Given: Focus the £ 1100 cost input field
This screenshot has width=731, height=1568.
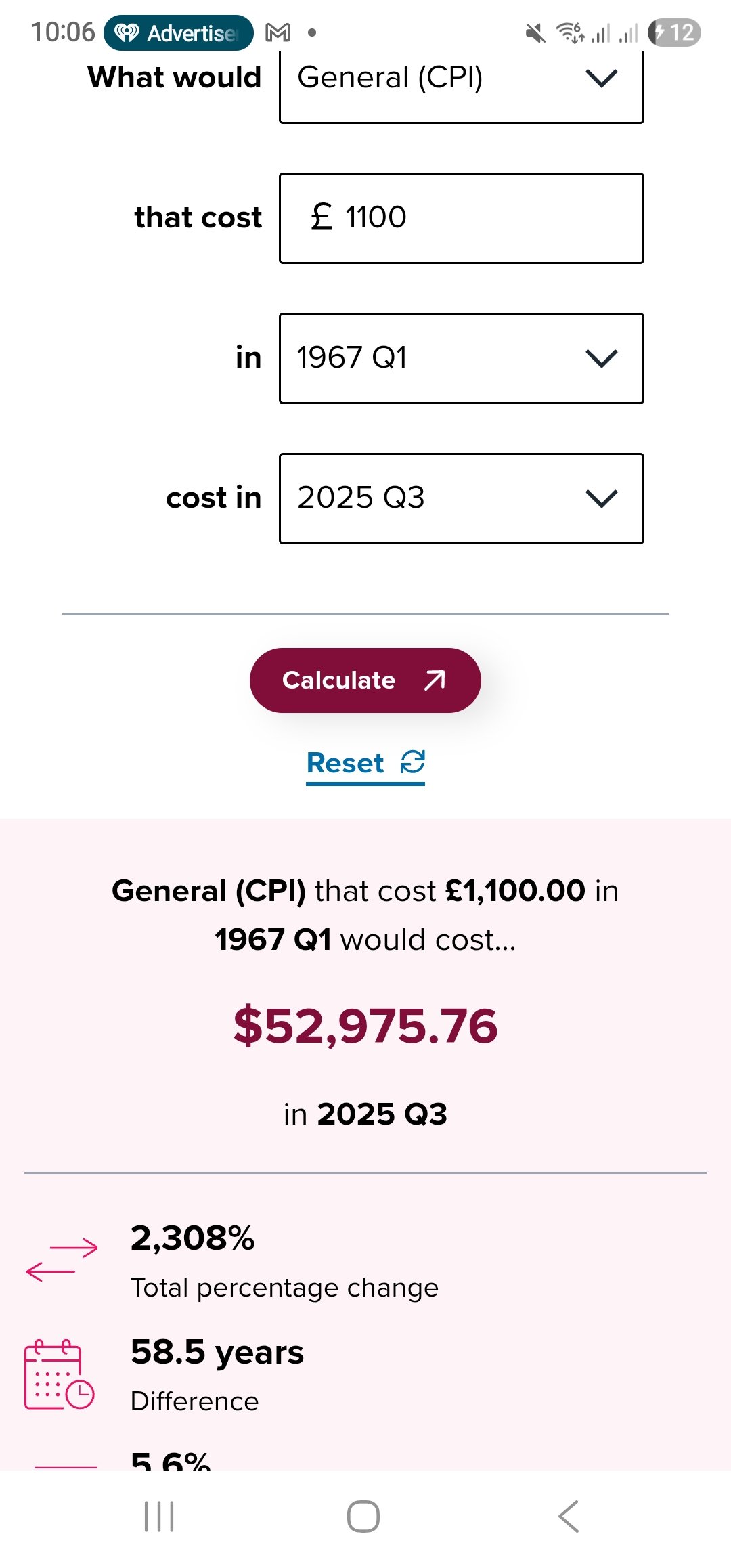Looking at the screenshot, I should point(461,218).
